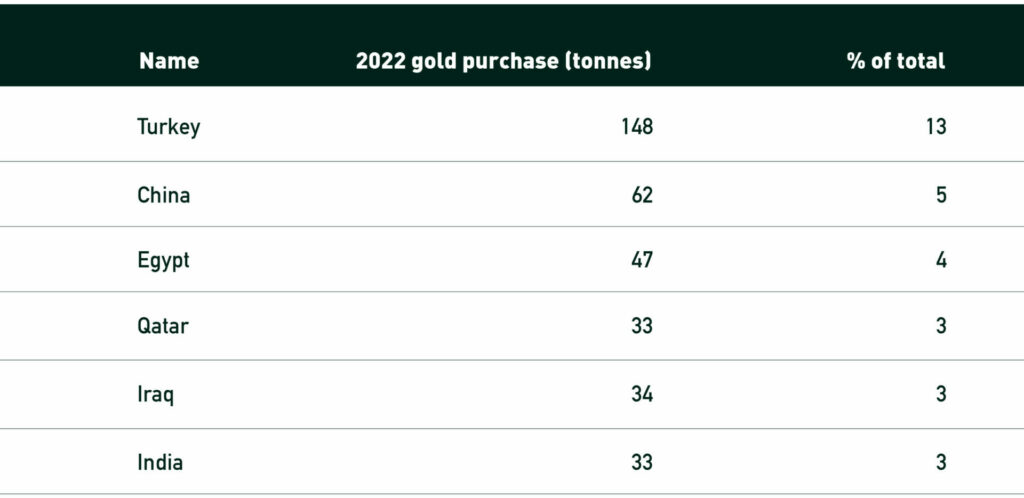Image resolution: width=1024 pixels, height=498 pixels.
Task: Select the Turkey row name
Action: tap(168, 127)
